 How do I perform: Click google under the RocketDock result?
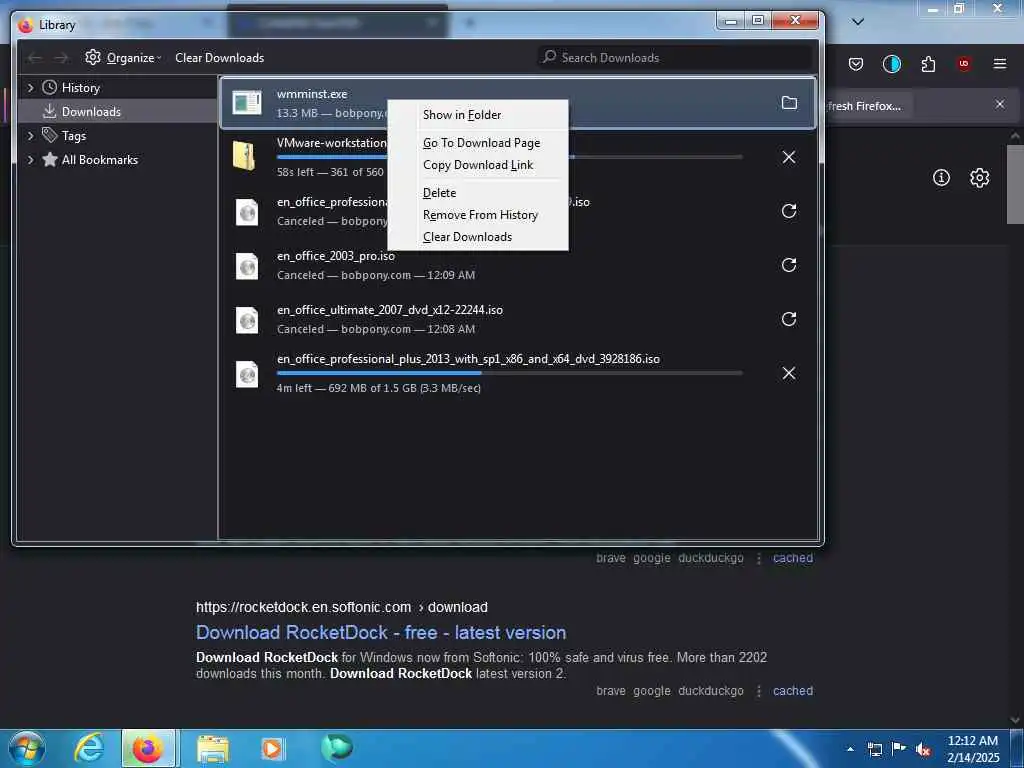pos(652,690)
